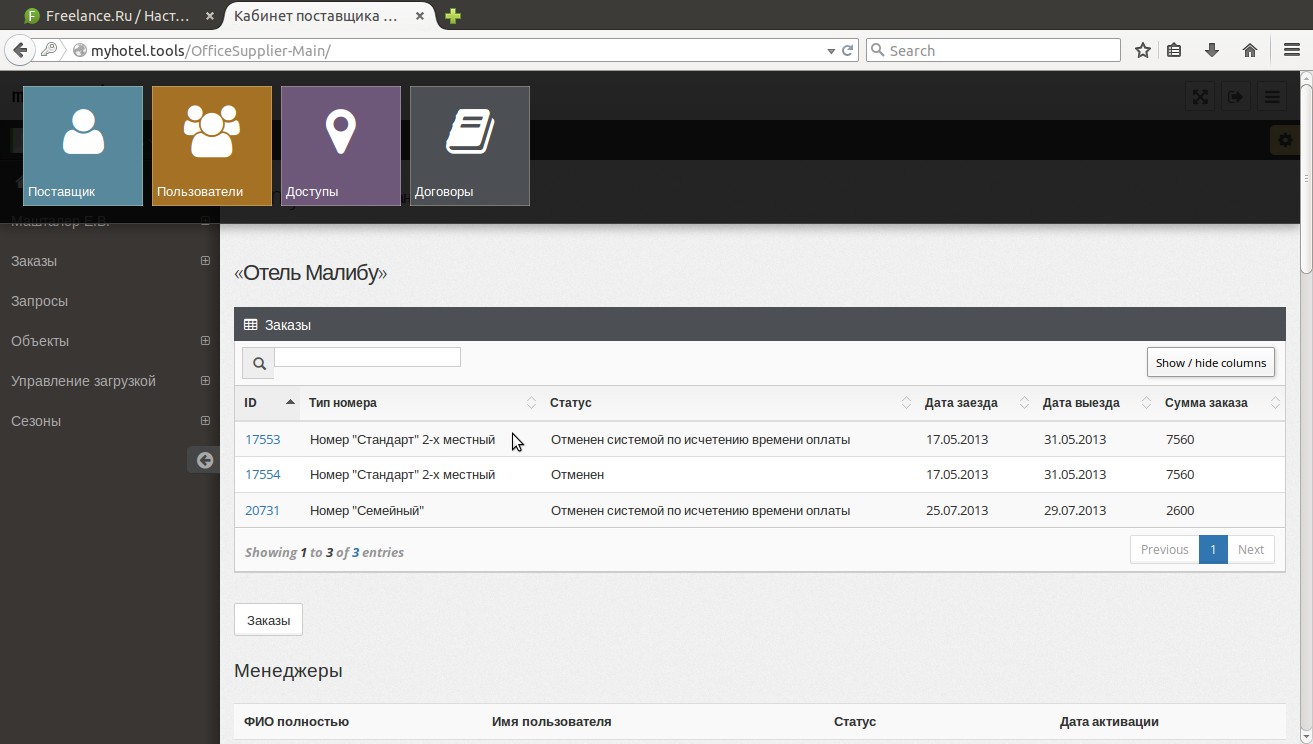Focus the browser Search box
1313x744 pixels.
click(993, 50)
